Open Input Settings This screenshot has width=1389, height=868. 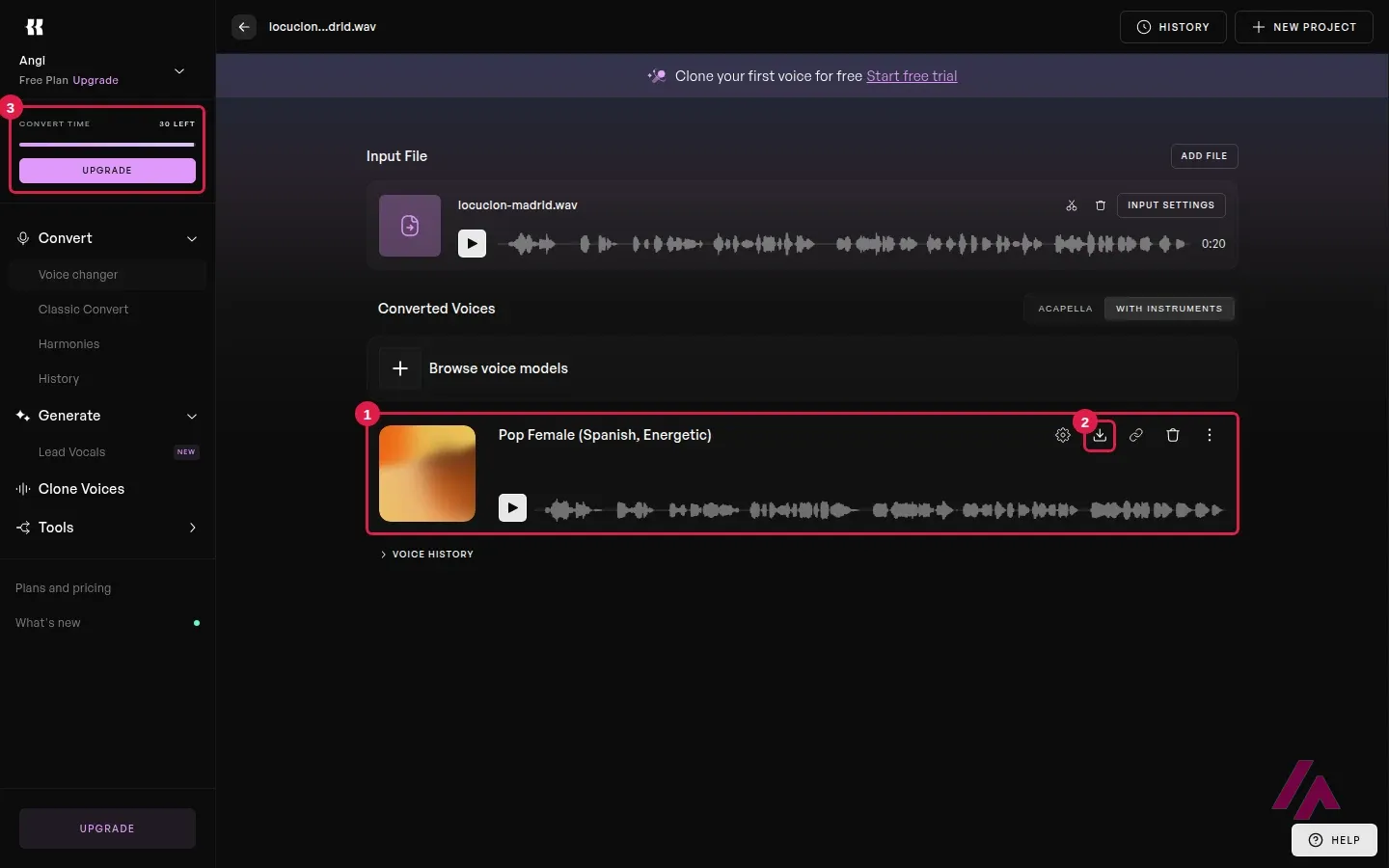(x=1171, y=205)
